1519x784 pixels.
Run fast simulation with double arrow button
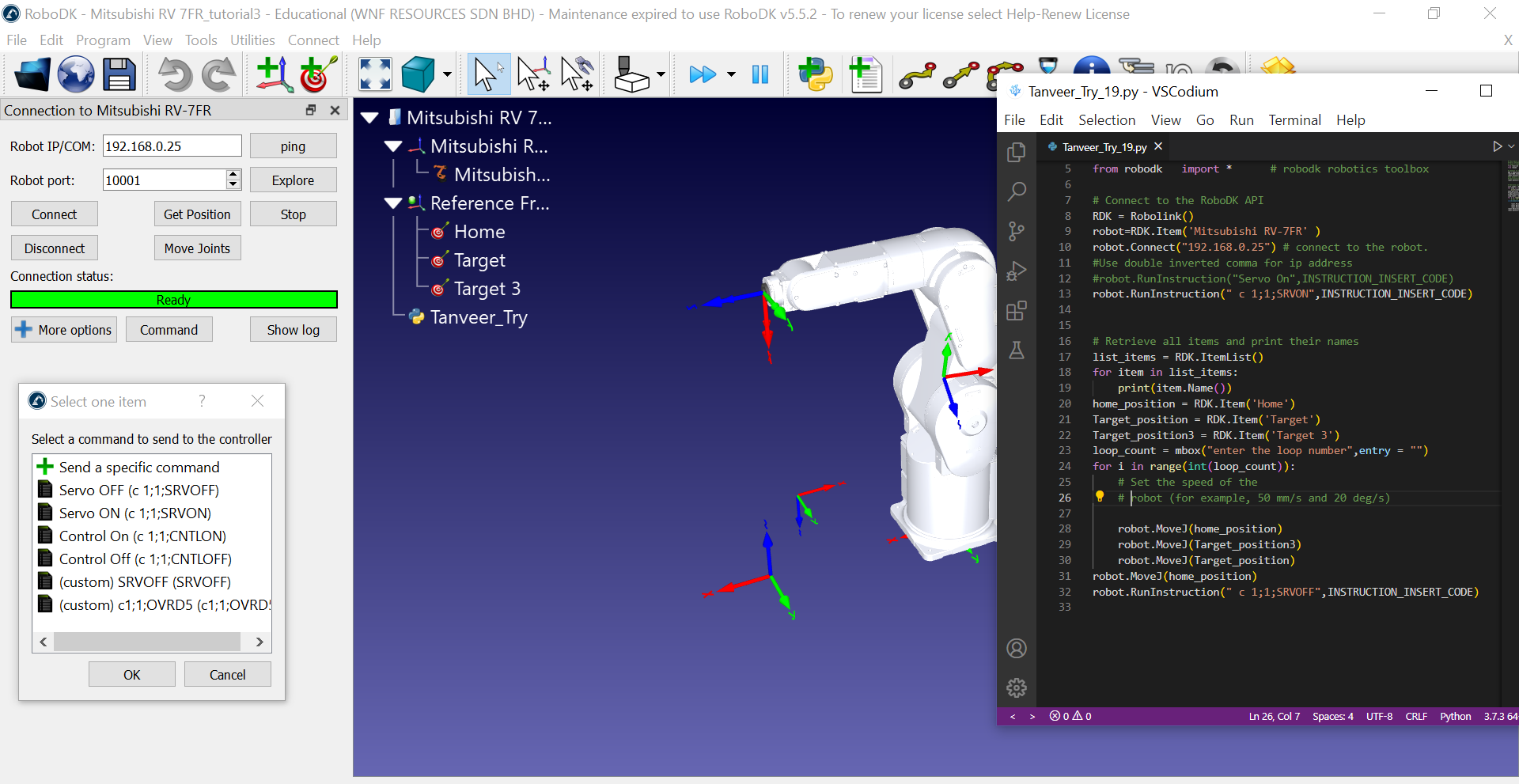(x=702, y=75)
